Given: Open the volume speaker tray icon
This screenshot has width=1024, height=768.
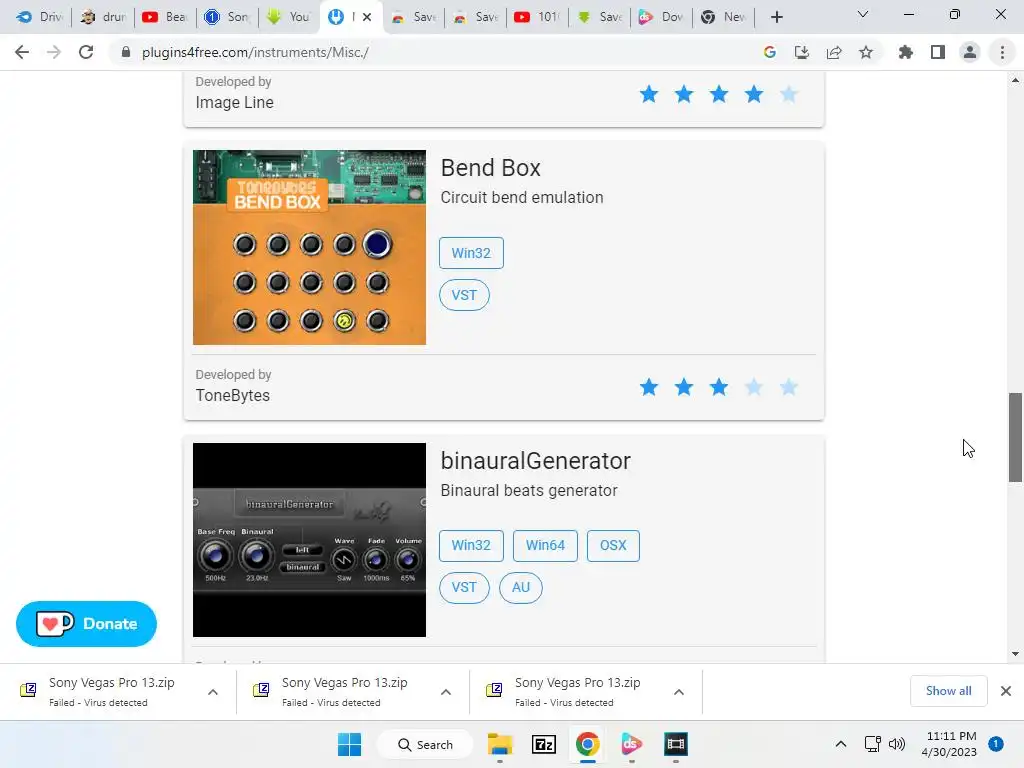Looking at the screenshot, I should pos(897,744).
